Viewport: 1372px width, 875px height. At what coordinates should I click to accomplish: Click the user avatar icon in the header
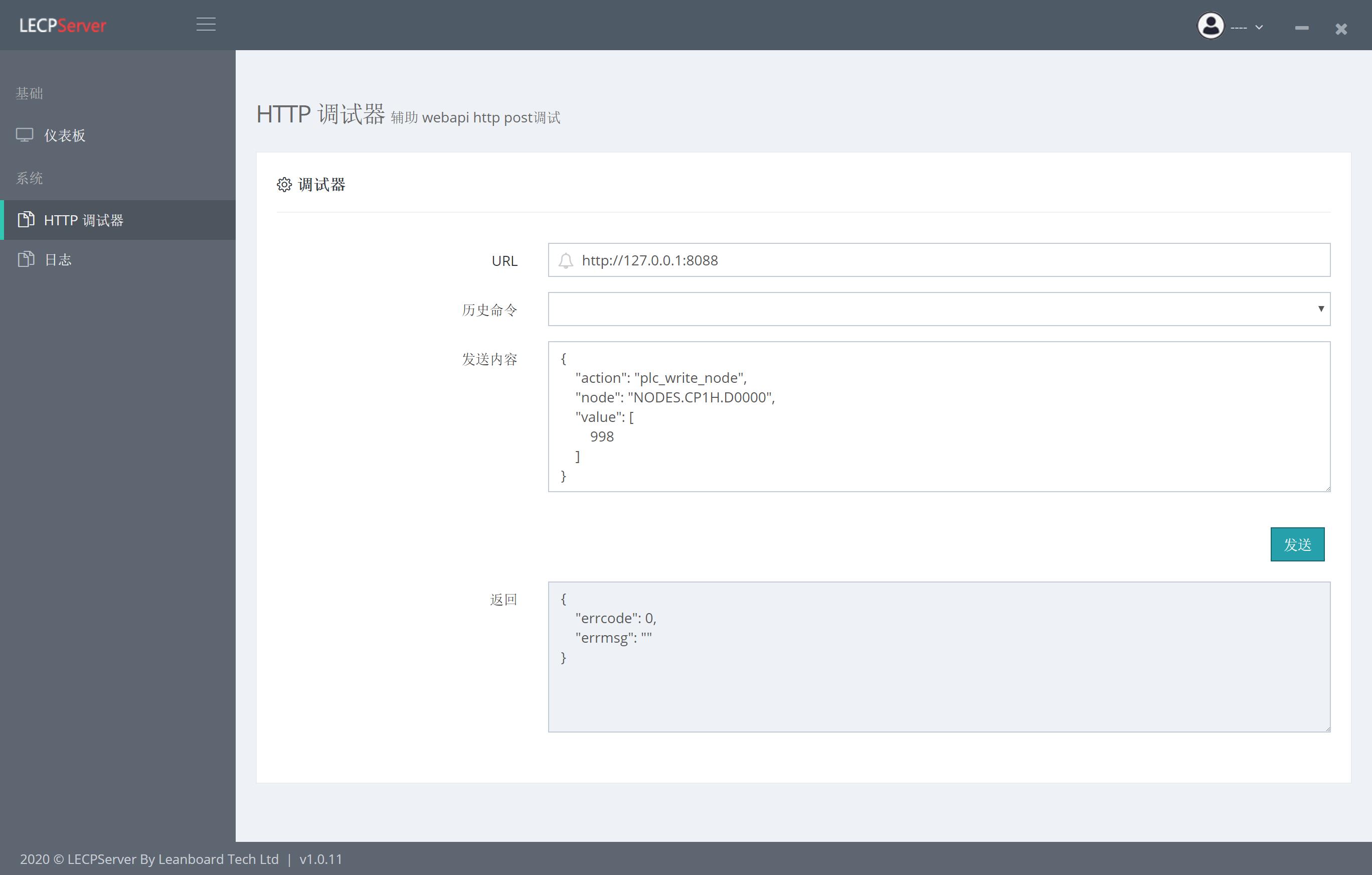tap(1212, 25)
